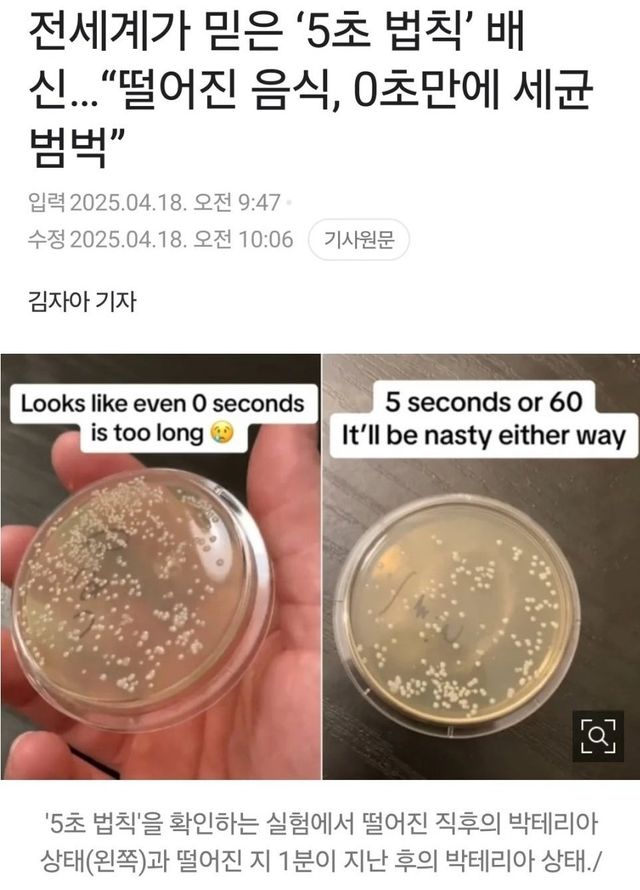Tap the 'is too long' caption line

[x=147, y=434]
